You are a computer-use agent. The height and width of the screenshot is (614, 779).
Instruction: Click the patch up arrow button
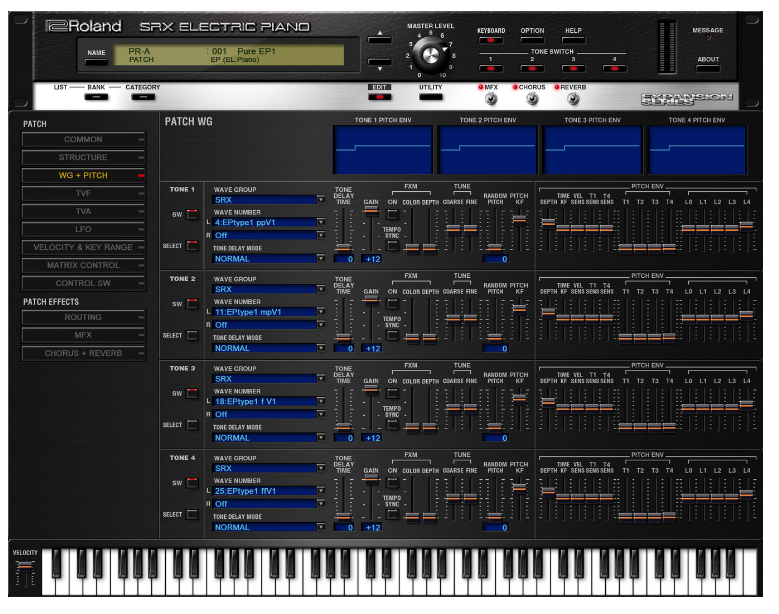pyautogui.click(x=380, y=38)
